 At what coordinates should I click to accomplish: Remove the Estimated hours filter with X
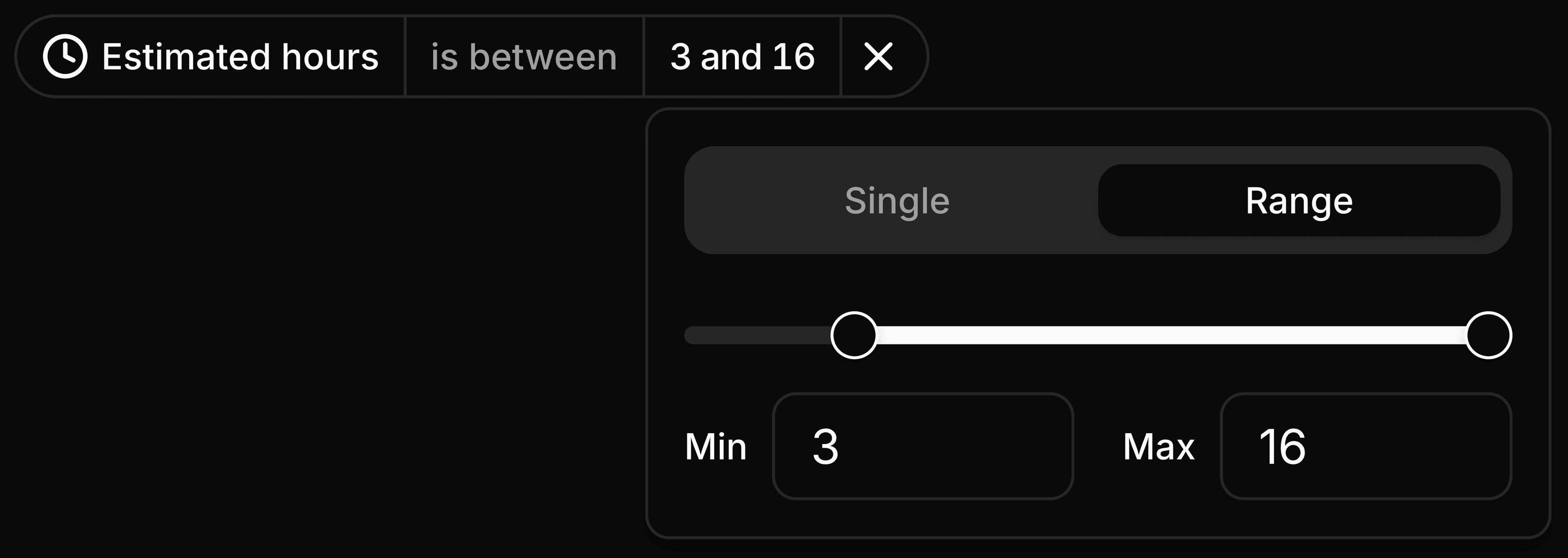click(x=878, y=57)
